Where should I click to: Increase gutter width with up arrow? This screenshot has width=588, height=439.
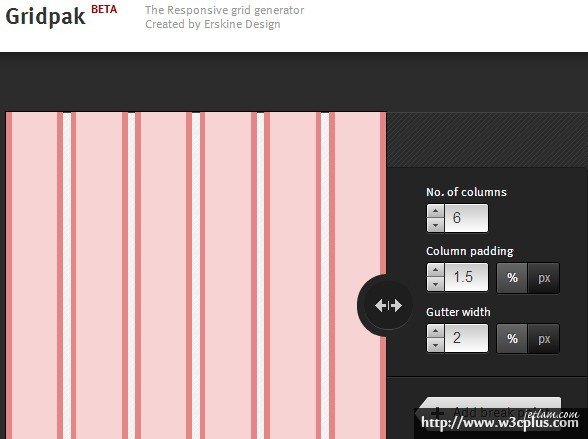pos(435,331)
